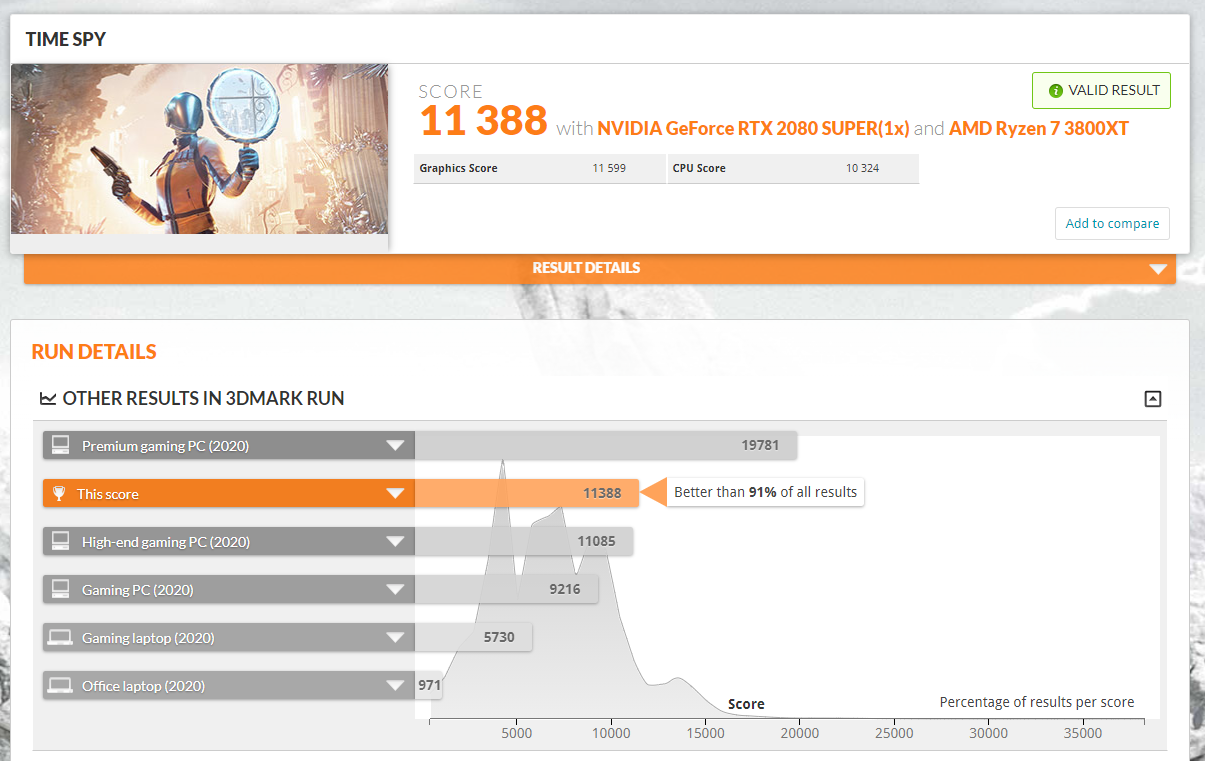1205x761 pixels.
Task: Click the Add to compare button
Action: 1112,224
